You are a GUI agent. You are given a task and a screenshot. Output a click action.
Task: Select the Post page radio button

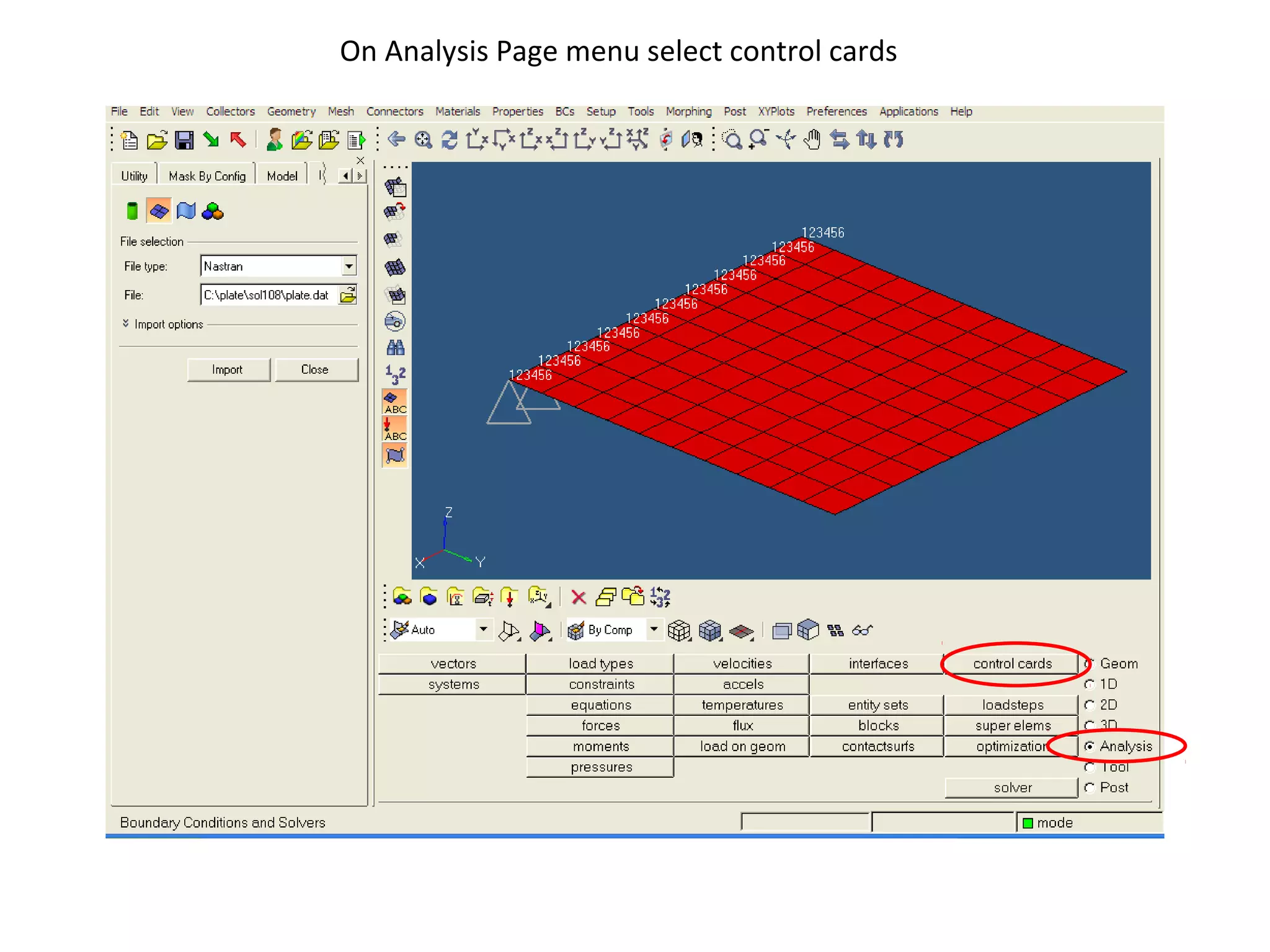[1090, 788]
